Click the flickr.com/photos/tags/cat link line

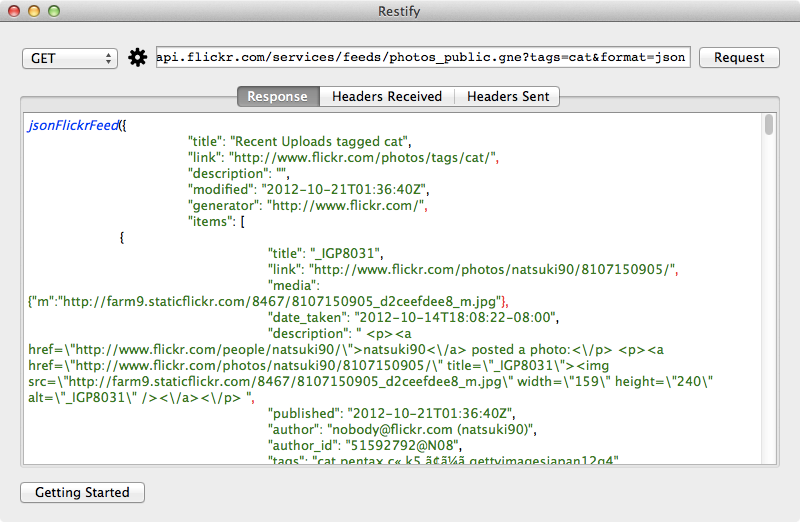[x=343, y=158]
